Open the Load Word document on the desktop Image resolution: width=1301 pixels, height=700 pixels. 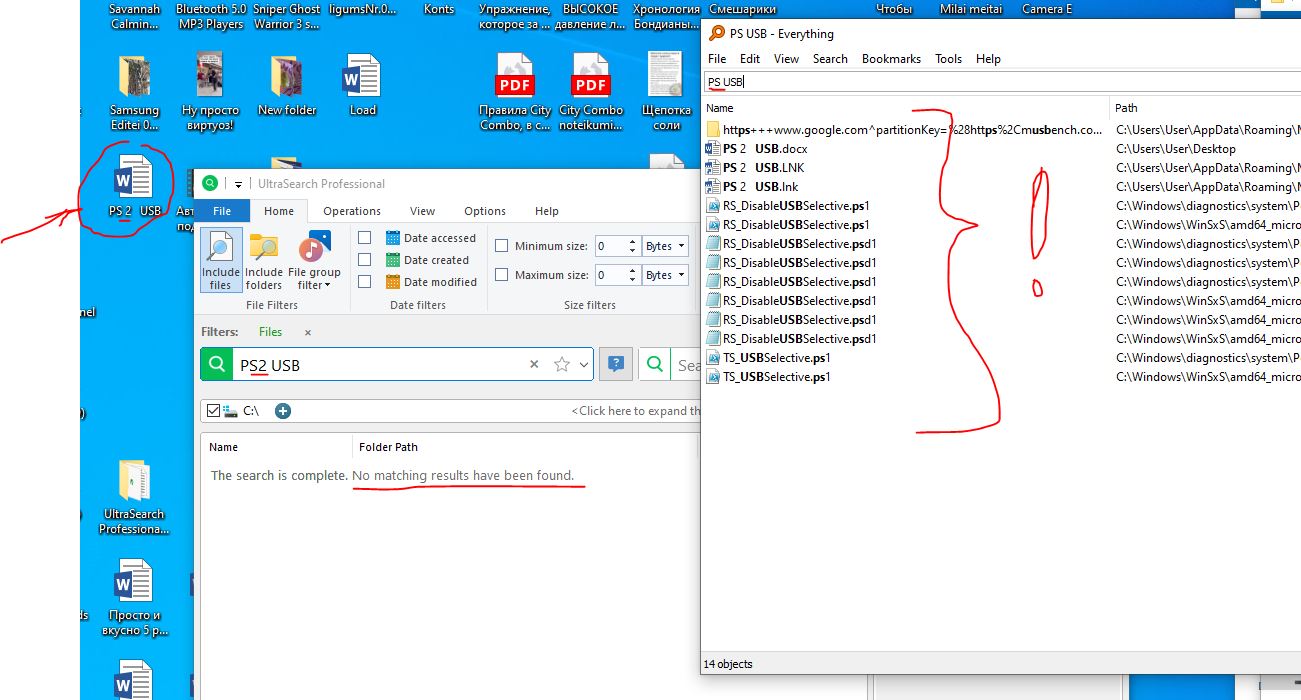(362, 86)
